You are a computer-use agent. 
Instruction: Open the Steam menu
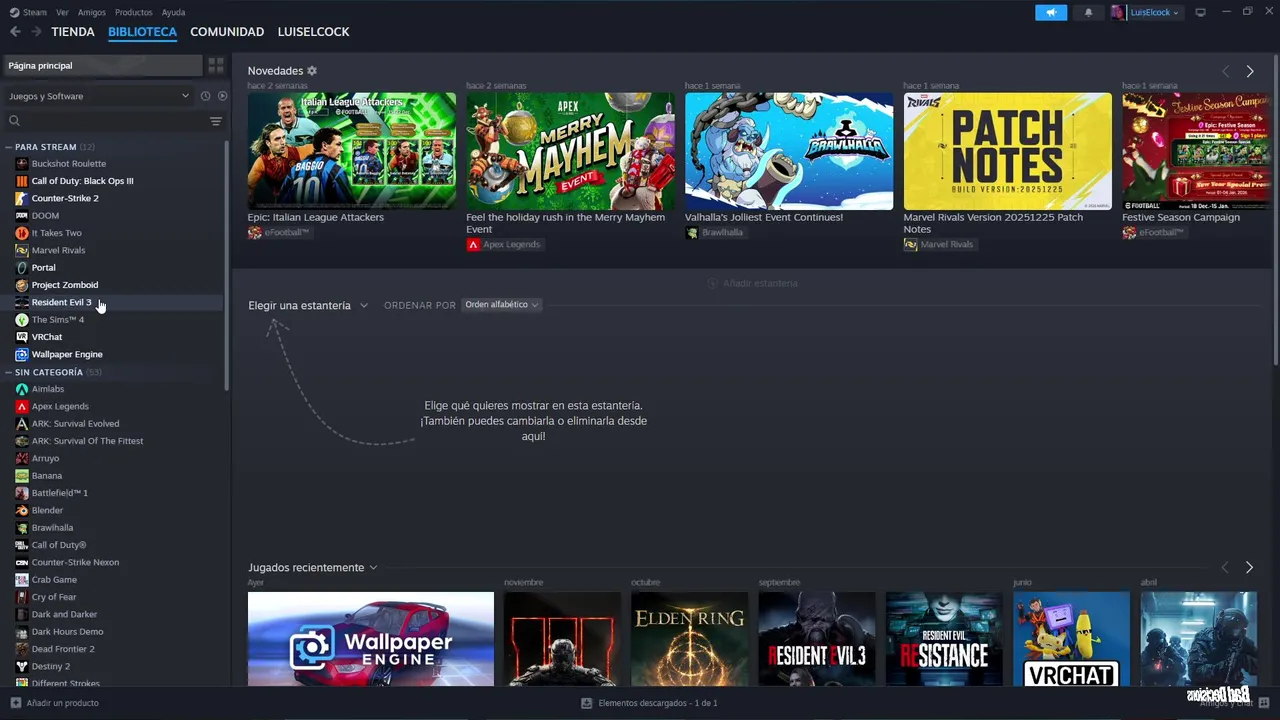(x=28, y=12)
